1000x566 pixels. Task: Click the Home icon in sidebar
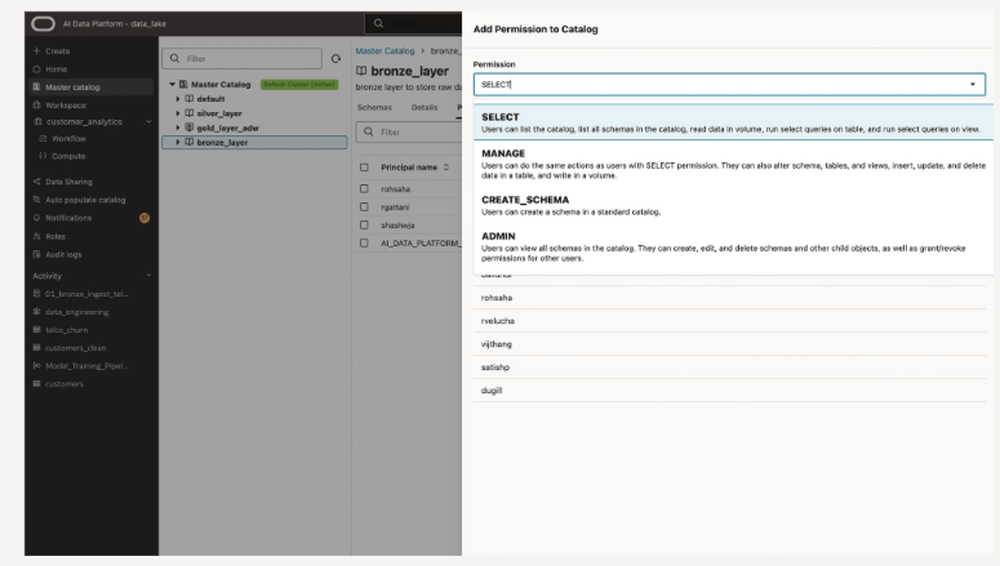coord(37,69)
